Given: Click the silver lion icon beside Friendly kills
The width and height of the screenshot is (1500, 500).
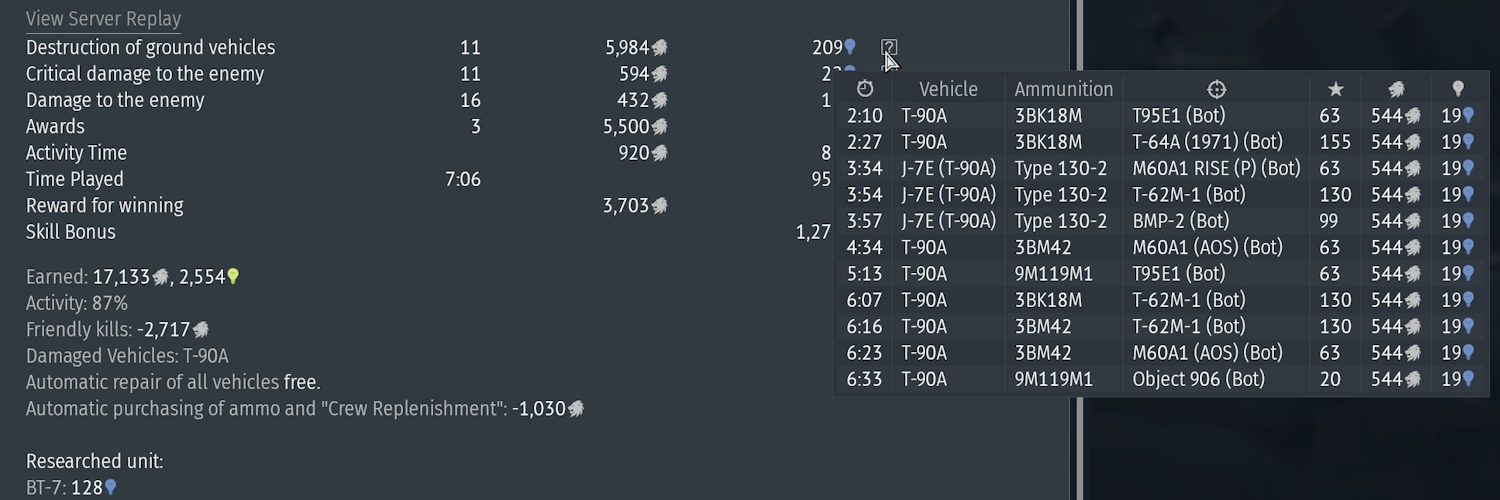Looking at the screenshot, I should coord(201,329).
